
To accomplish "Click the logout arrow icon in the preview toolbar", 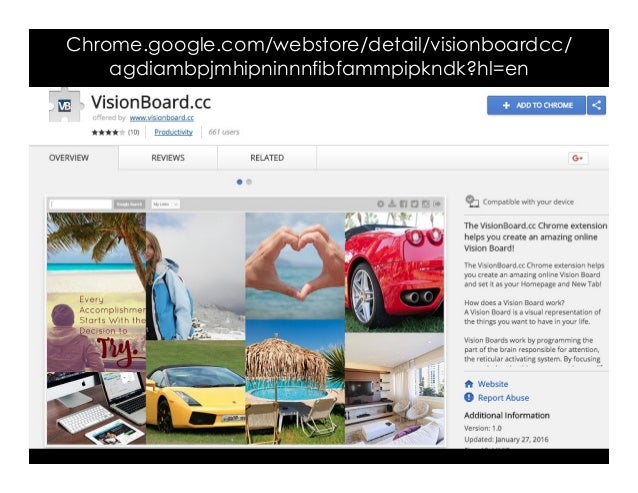I will click(437, 204).
